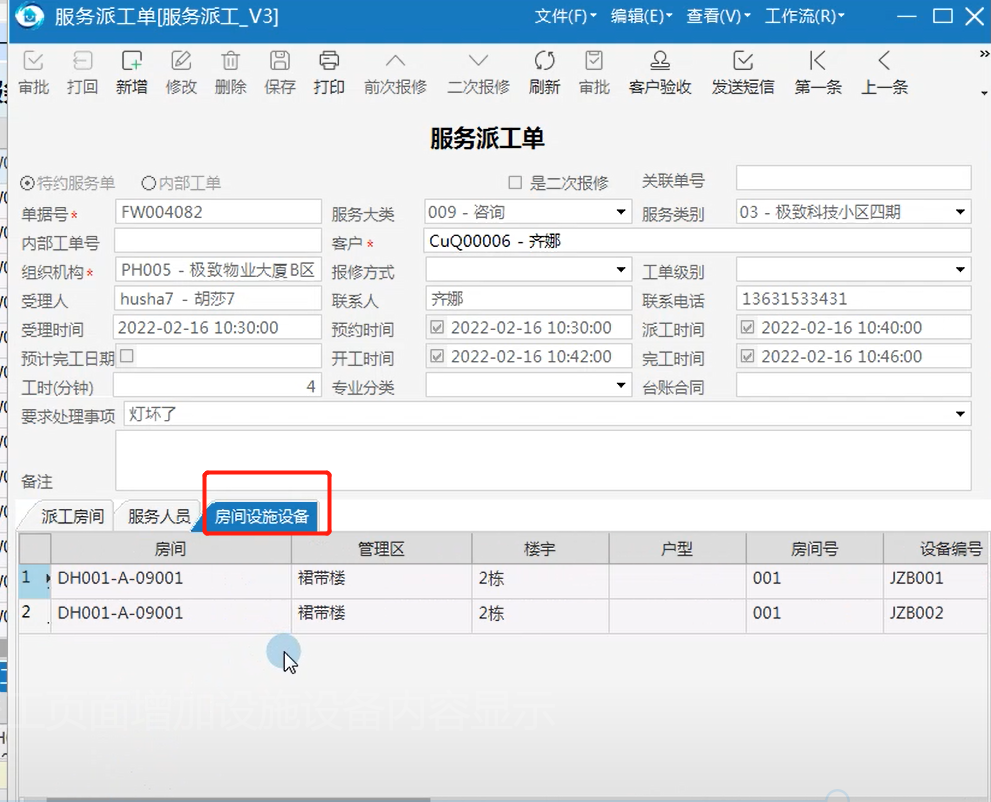Viewport: 991px width, 802px height.
Task: Click the 联系人 field 齐娜
Action: [x=528, y=298]
